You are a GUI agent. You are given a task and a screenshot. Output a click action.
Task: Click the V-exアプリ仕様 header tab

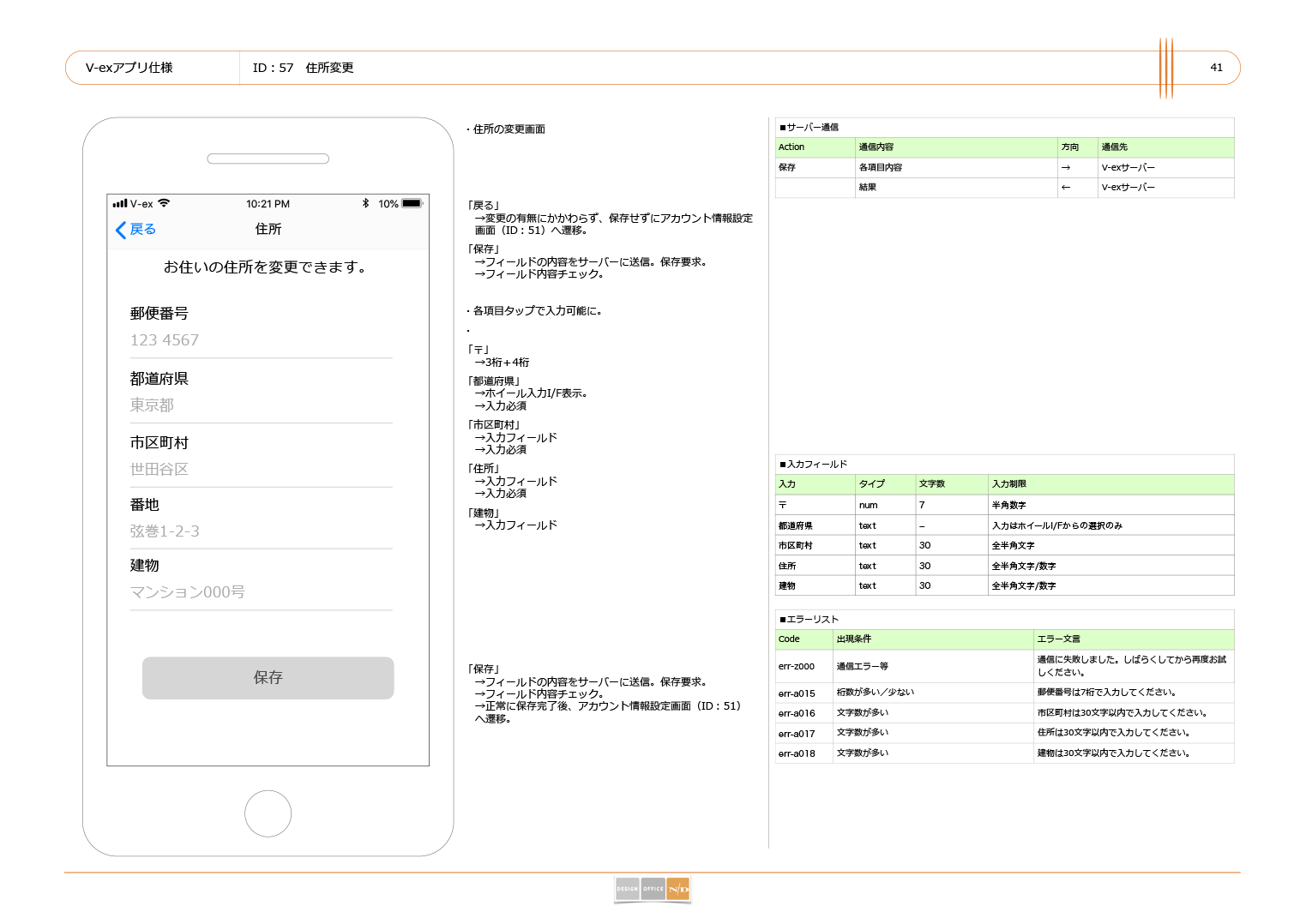129,68
